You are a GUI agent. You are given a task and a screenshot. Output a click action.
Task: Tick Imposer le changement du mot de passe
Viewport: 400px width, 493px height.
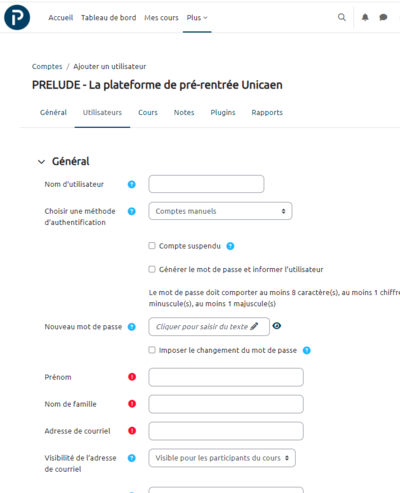click(x=152, y=350)
